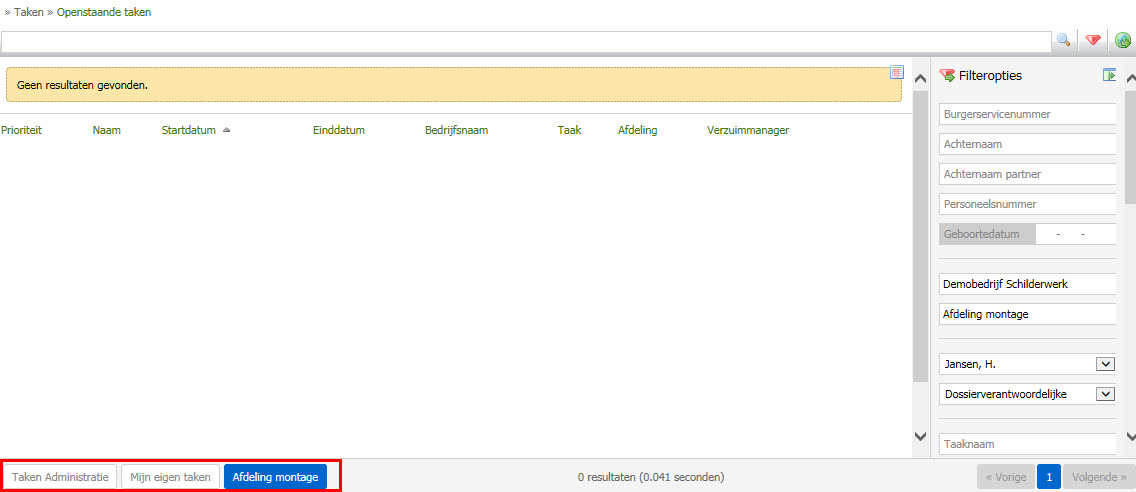Screen dimensions: 1136x492
Task: Switch to Taken Administratie tab
Action: pos(60,477)
